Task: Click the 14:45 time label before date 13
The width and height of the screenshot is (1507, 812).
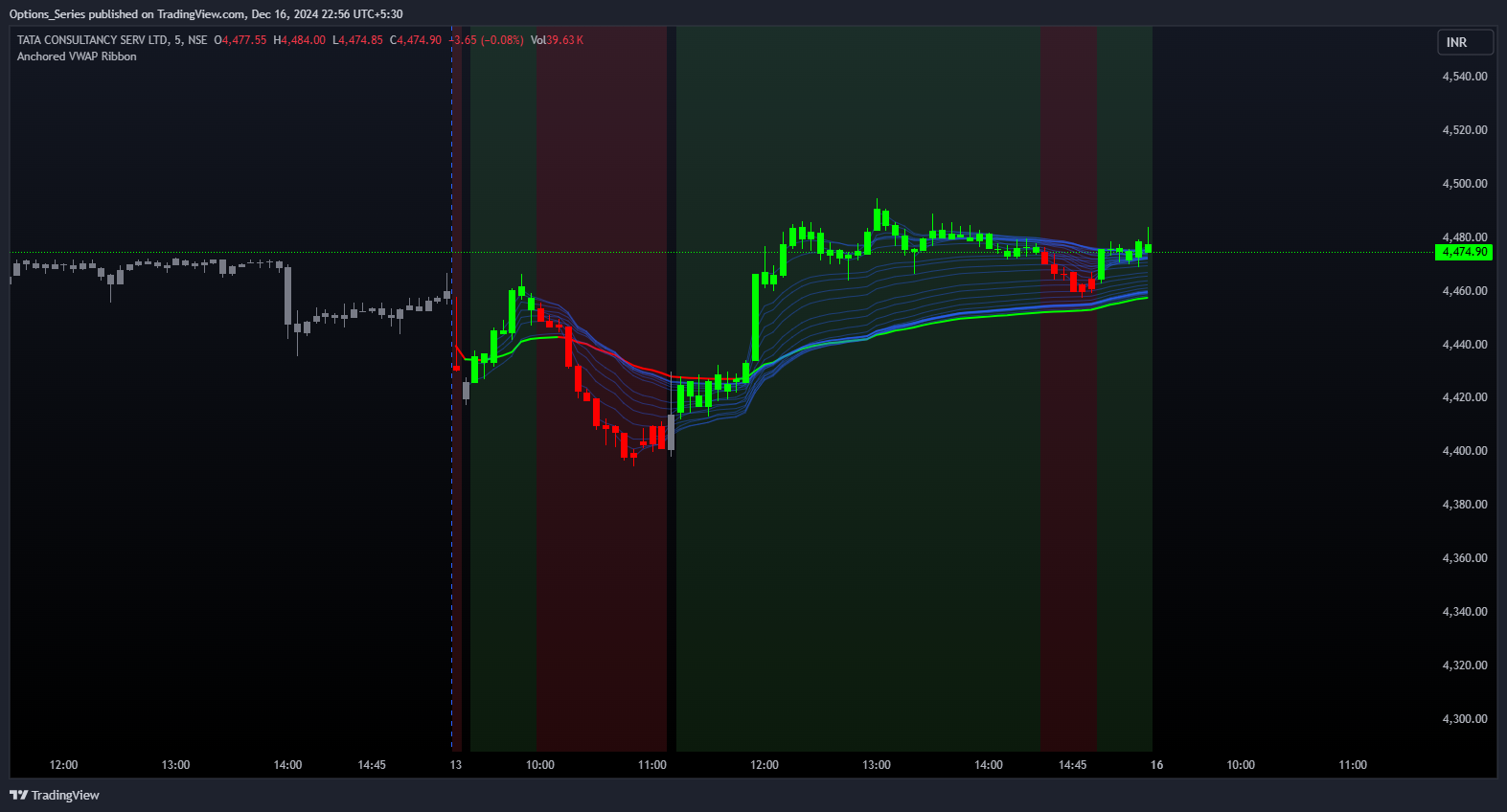Action: point(372,765)
